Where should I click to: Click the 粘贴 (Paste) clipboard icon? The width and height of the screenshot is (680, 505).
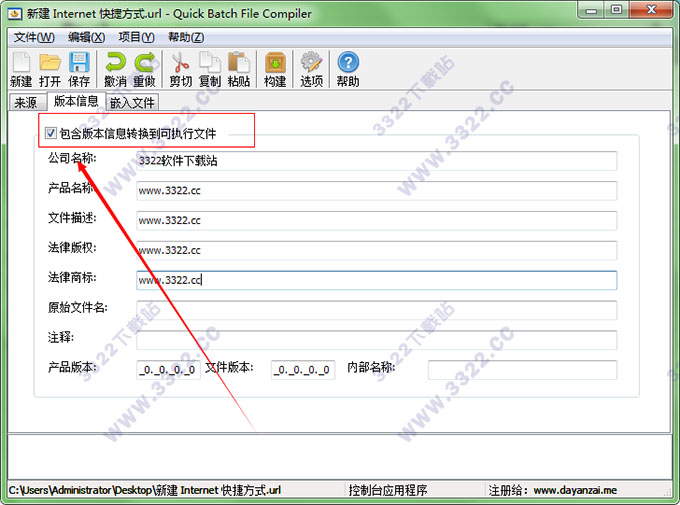(239, 62)
